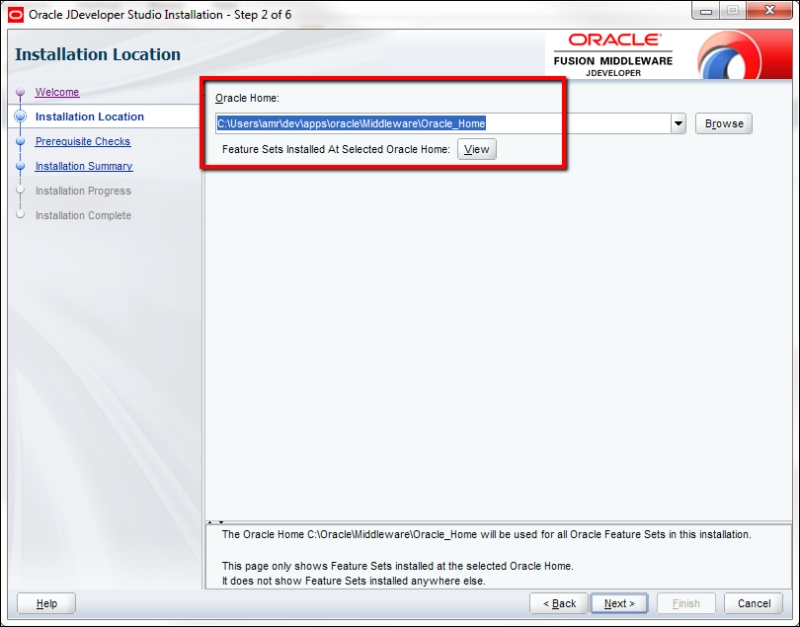Click Browse to choose a folder
Screen dimensions: 800x627
pos(723,123)
